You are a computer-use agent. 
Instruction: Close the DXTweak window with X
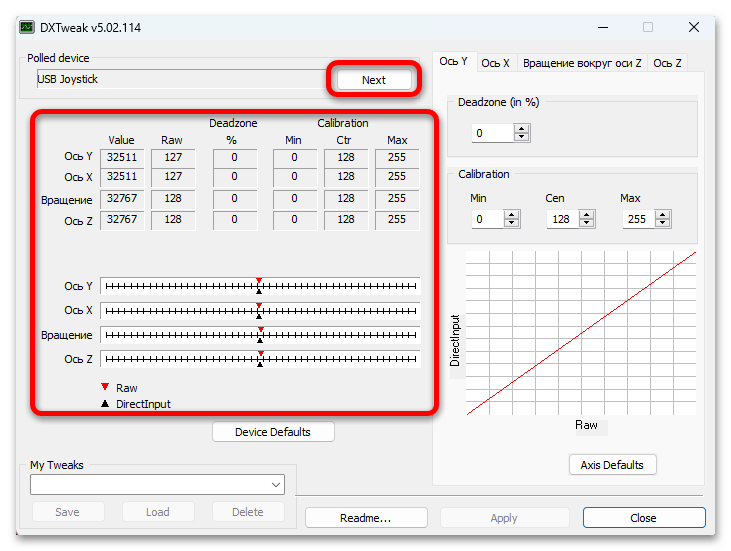pos(694,28)
